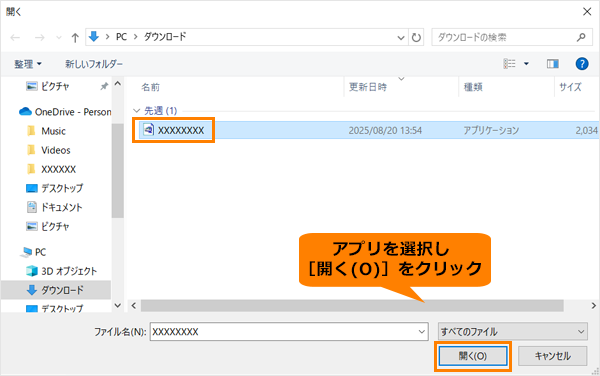Select 3D オブジェクト in sidebar
Viewport: 600px width, 376px height.
(x=61, y=271)
